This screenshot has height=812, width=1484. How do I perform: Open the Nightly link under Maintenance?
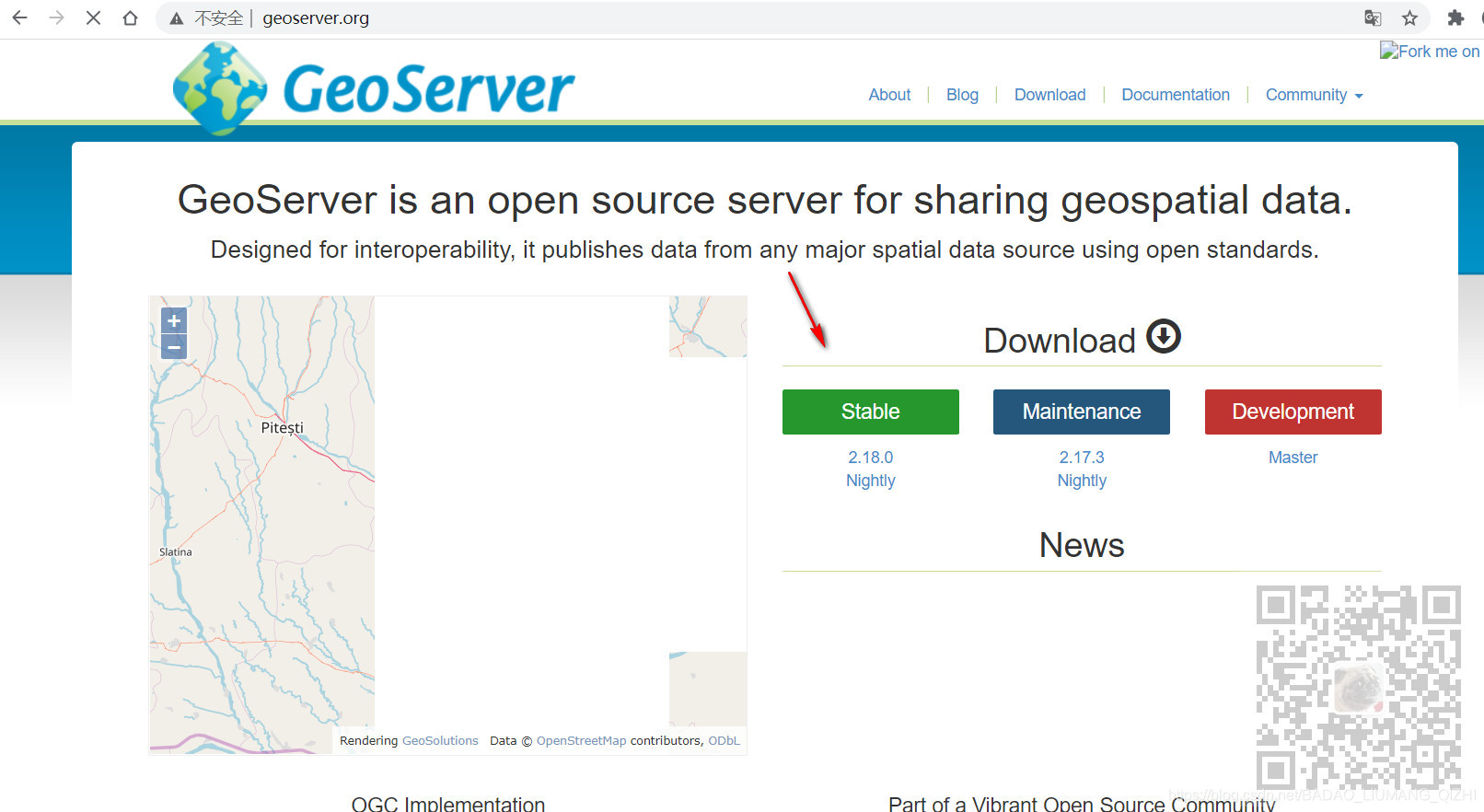(x=1082, y=481)
